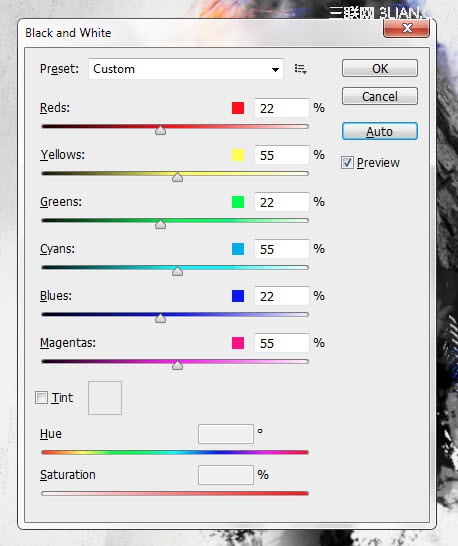Click the blue swatch beside Blues

(238, 296)
